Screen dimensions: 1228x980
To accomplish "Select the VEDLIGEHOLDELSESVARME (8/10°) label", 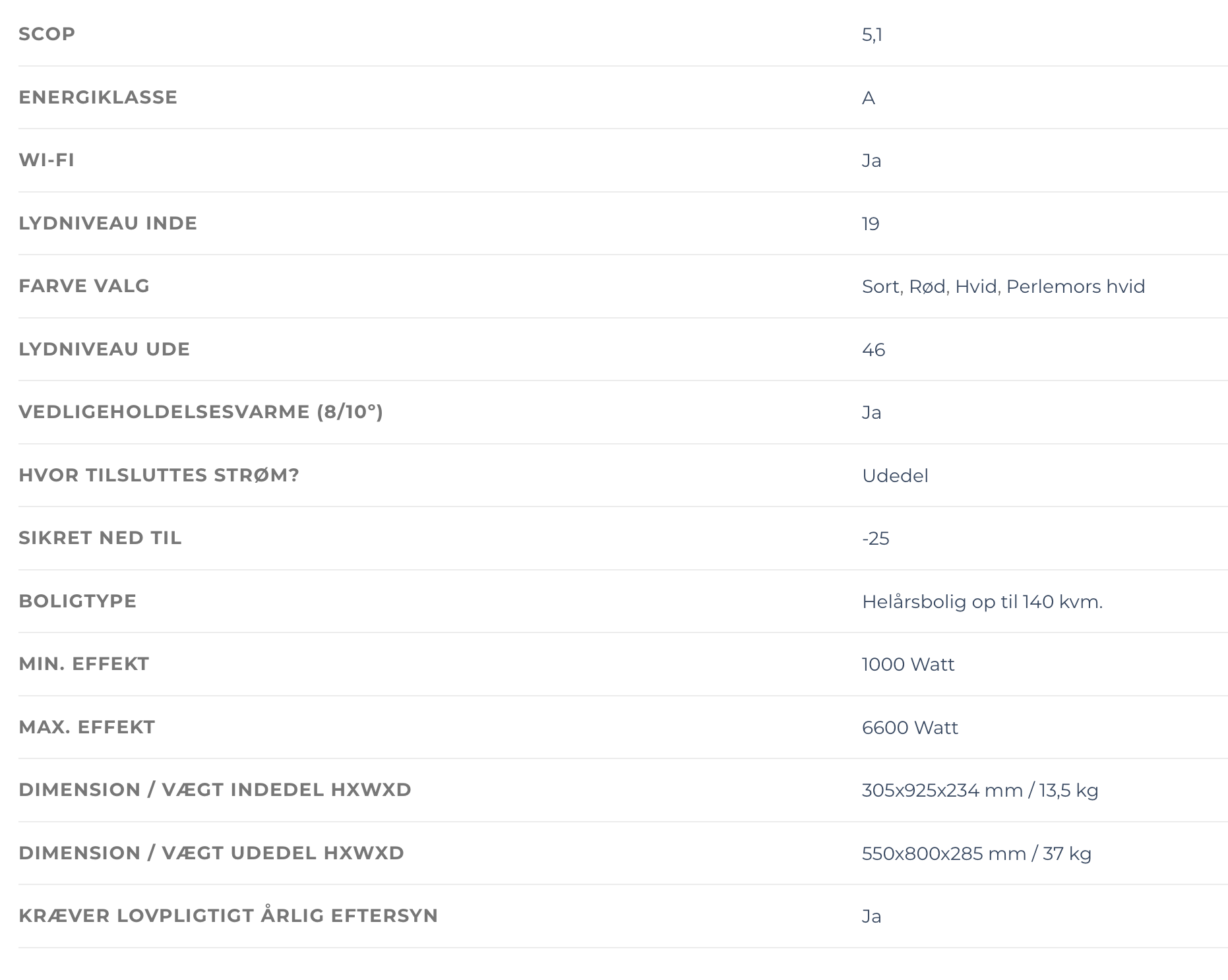I will 200,412.
